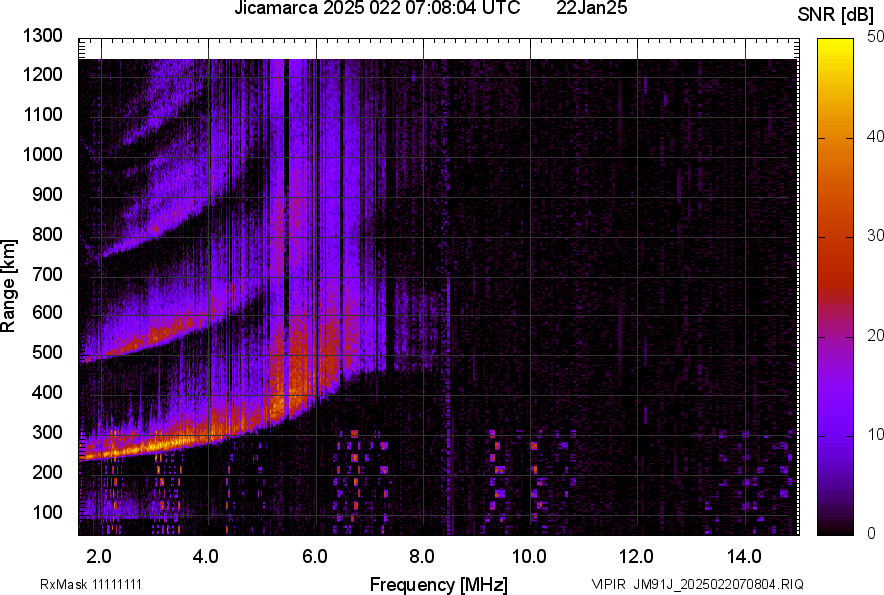This screenshot has height=595, width=884.
Task: Click the 'Range [km]' axis label
Action: [8, 286]
